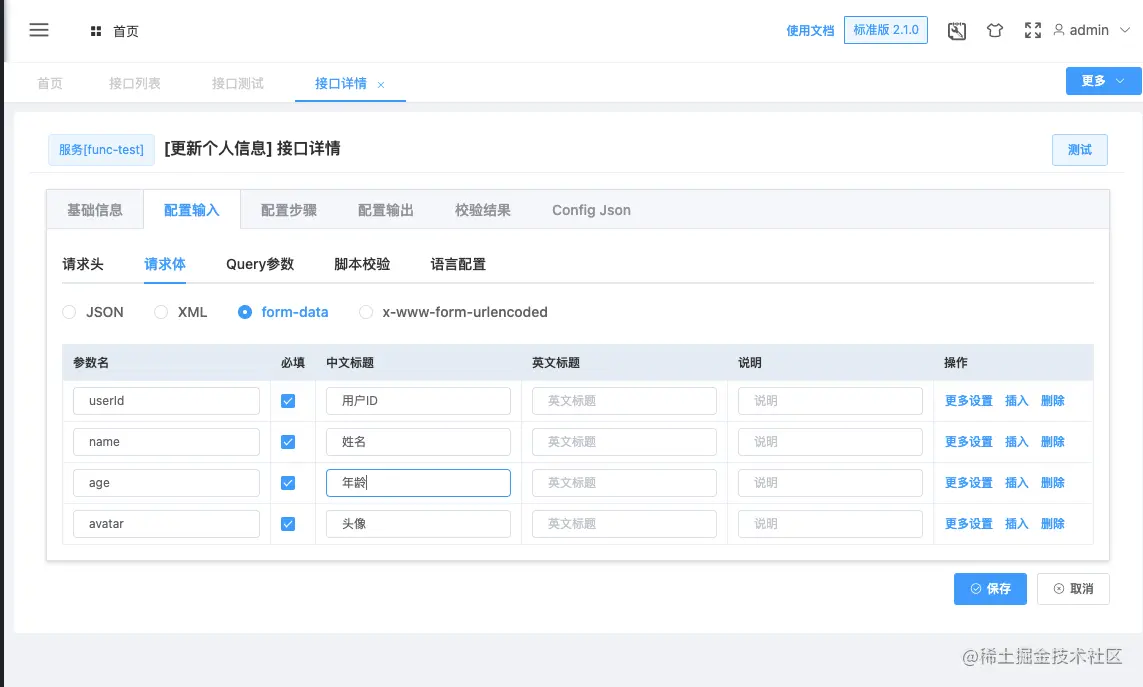The image size is (1143, 687).
Task: Open 更多设置 for name row
Action: (969, 442)
